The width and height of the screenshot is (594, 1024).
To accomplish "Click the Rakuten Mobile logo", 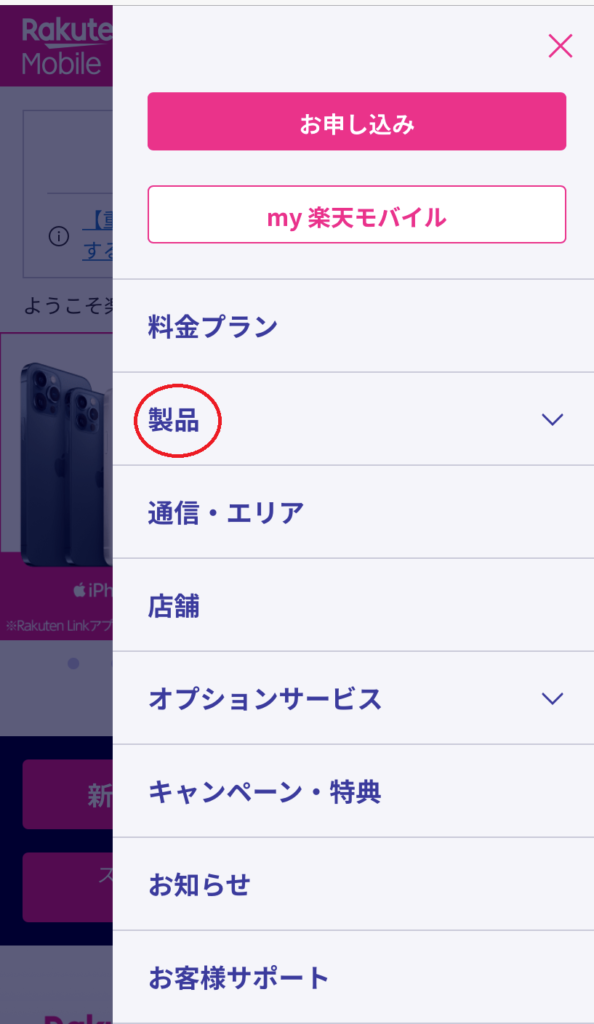I will pyautogui.click(x=67, y=46).
